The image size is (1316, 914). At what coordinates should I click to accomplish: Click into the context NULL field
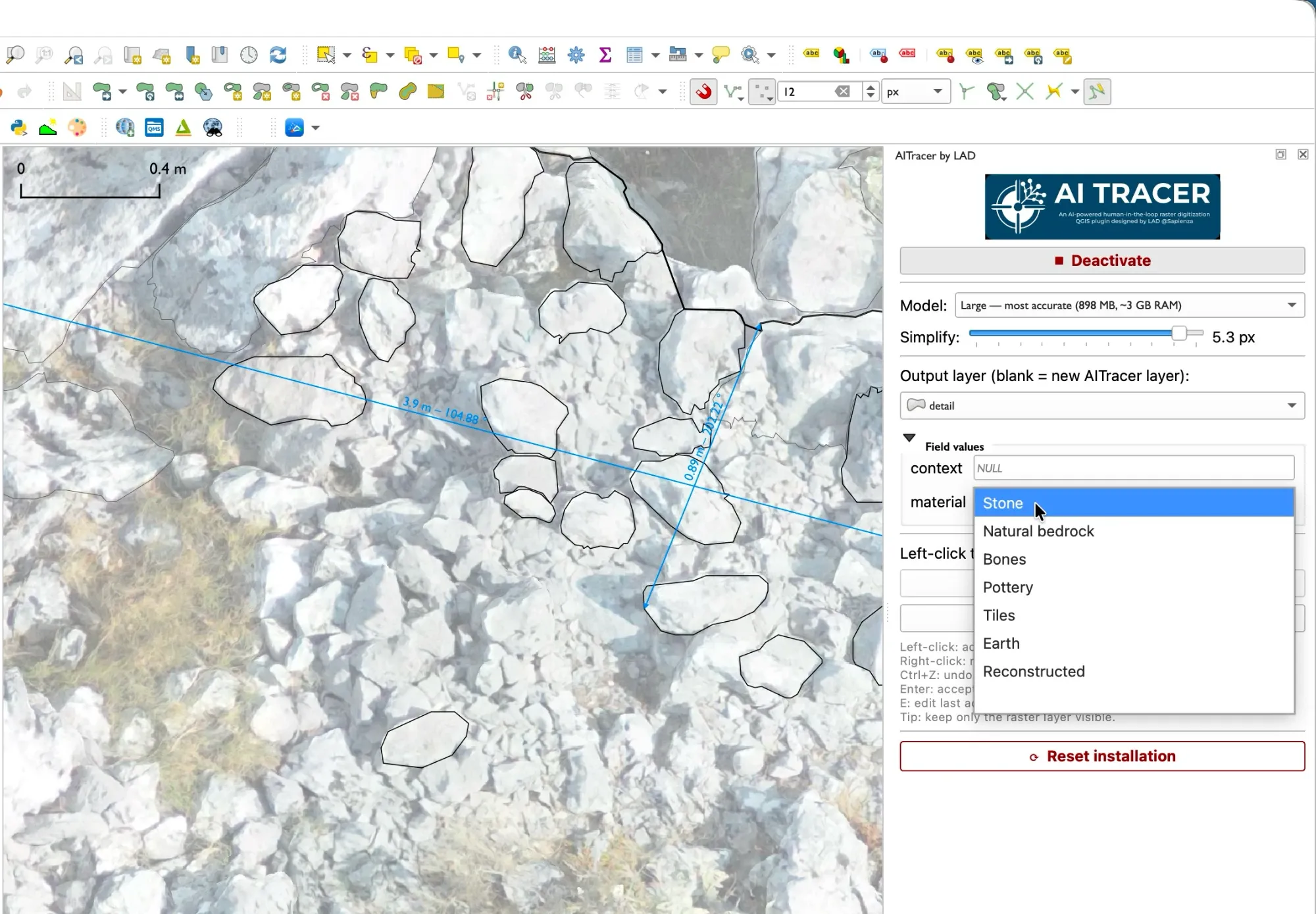click(x=1134, y=468)
